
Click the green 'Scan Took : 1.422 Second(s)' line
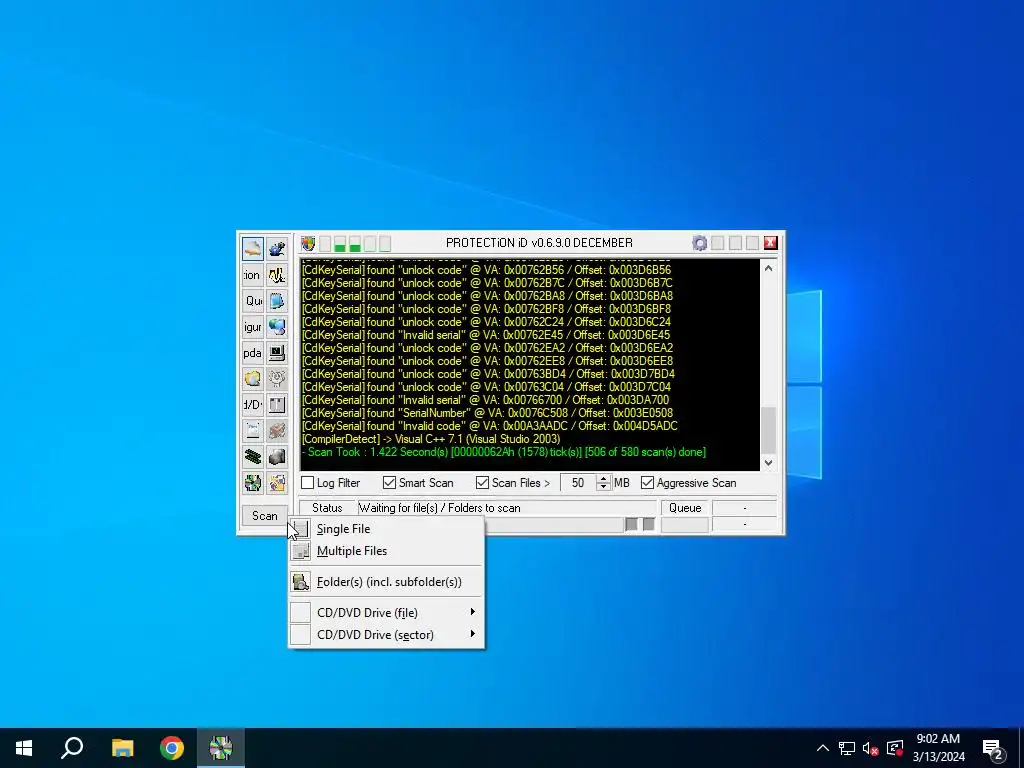coord(504,452)
